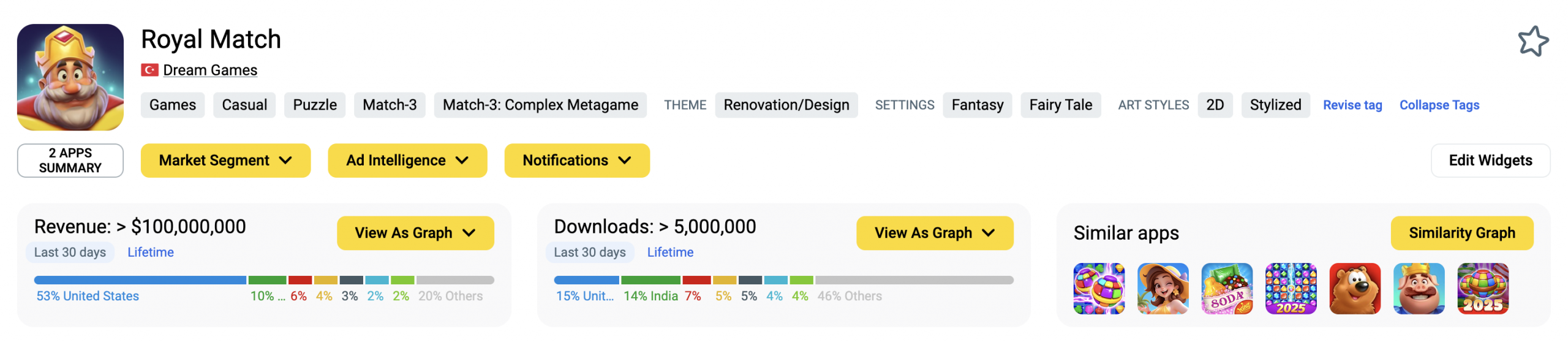Expand the Market Segment dropdown
Screen dimensions: 1568x342
pos(225,161)
